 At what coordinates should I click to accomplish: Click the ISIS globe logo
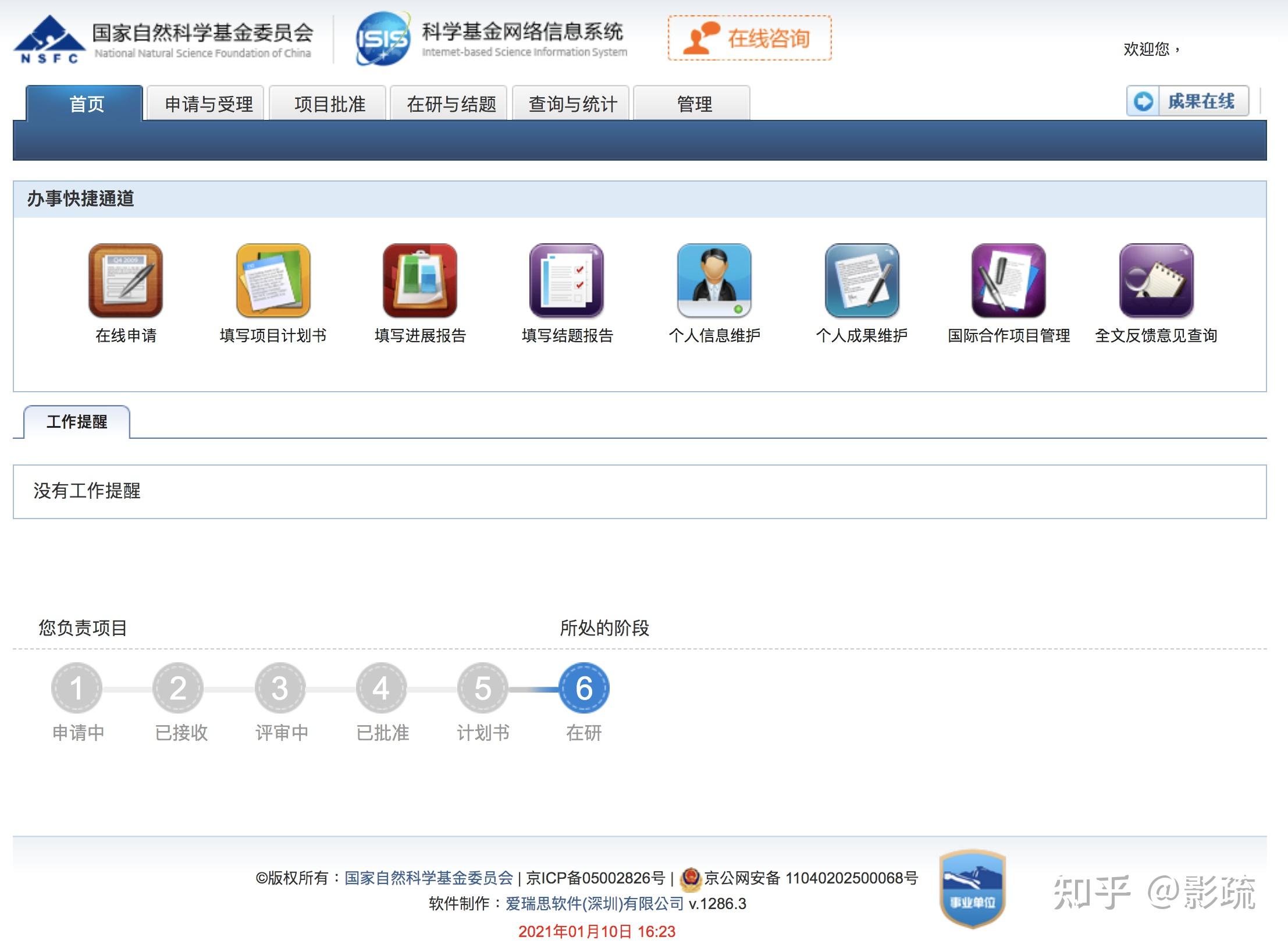tap(382, 39)
